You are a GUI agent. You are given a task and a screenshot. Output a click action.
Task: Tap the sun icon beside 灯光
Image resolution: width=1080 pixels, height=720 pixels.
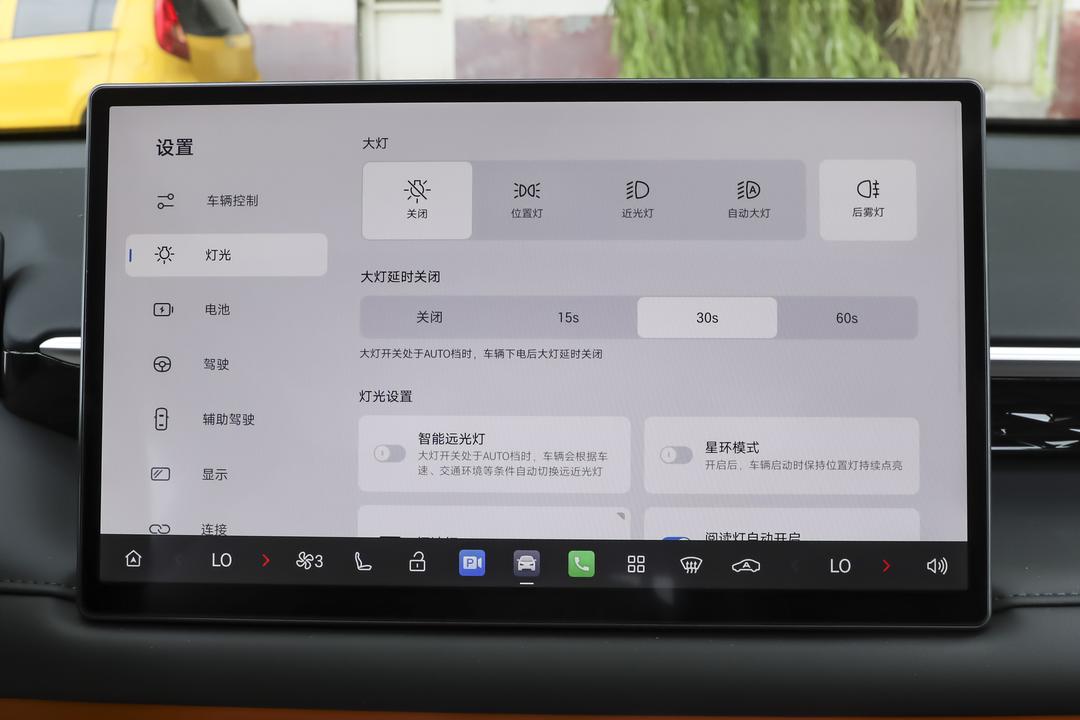[164, 254]
